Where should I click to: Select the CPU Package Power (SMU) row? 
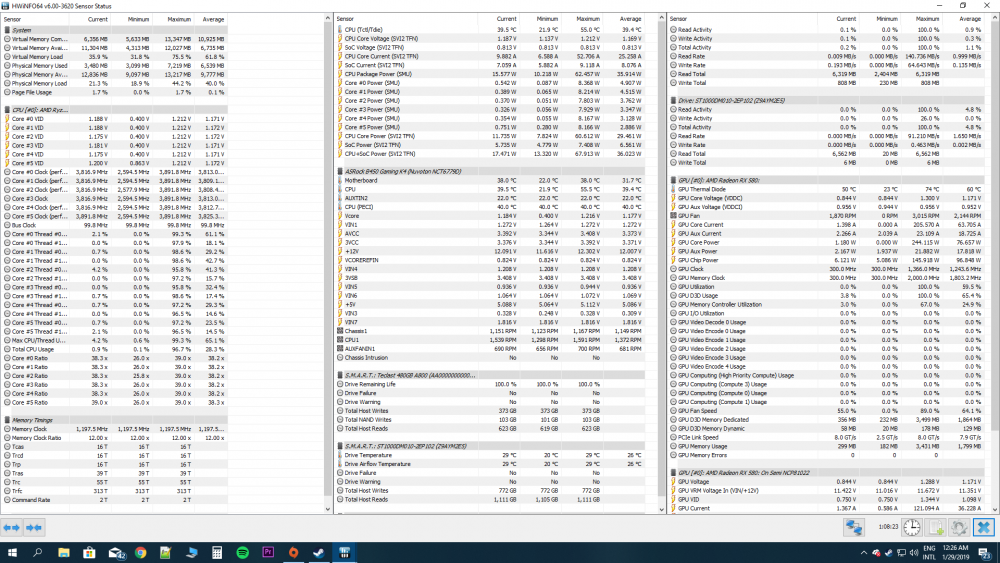tap(490, 74)
